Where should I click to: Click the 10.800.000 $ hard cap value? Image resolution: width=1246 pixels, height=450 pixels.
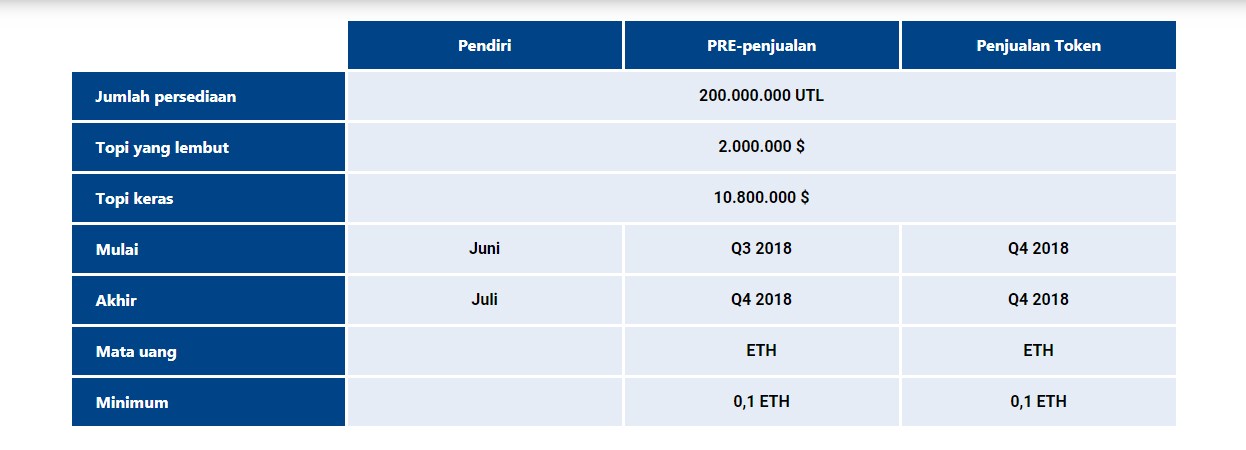click(x=762, y=198)
